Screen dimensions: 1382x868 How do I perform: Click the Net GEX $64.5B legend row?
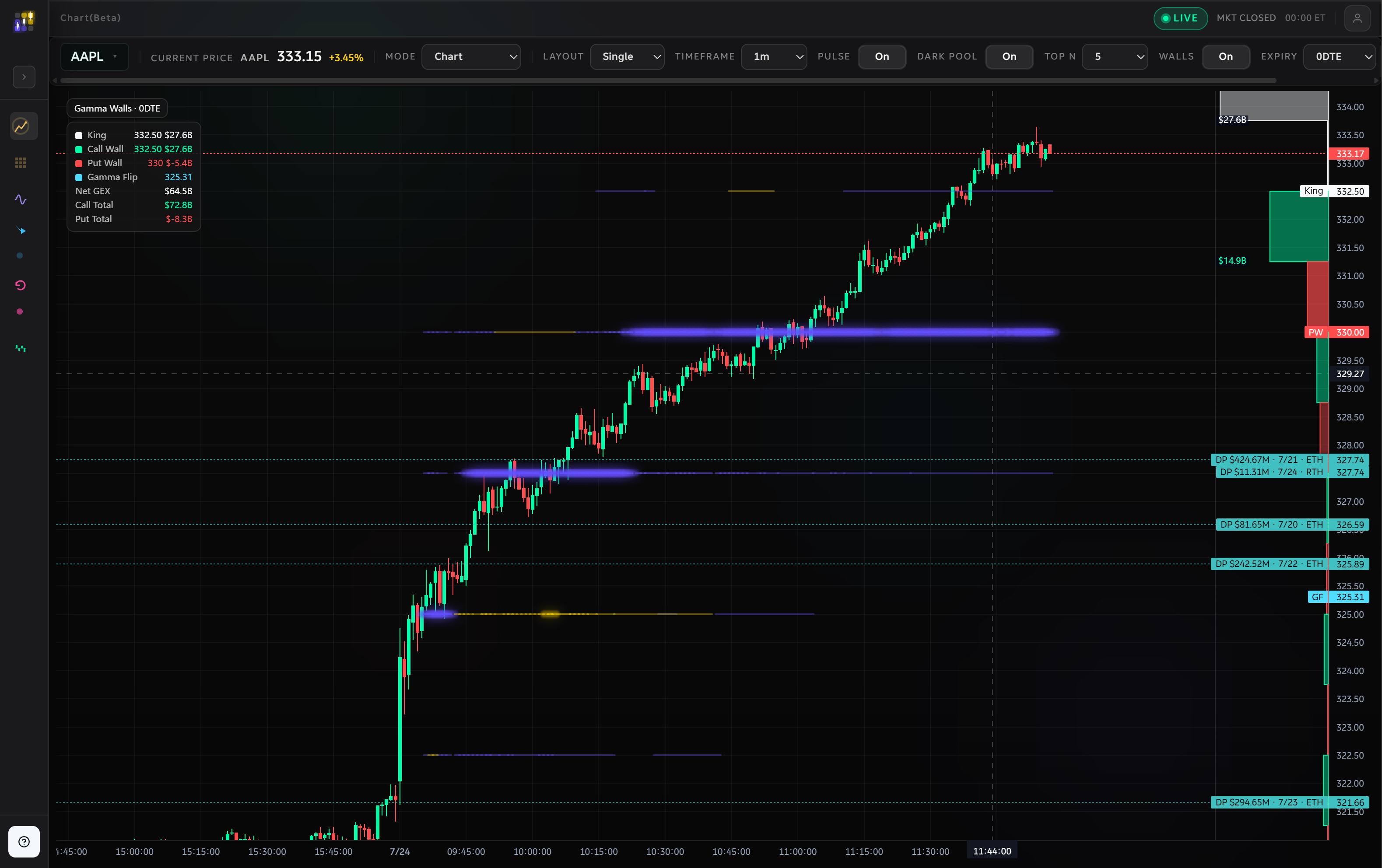point(134,192)
